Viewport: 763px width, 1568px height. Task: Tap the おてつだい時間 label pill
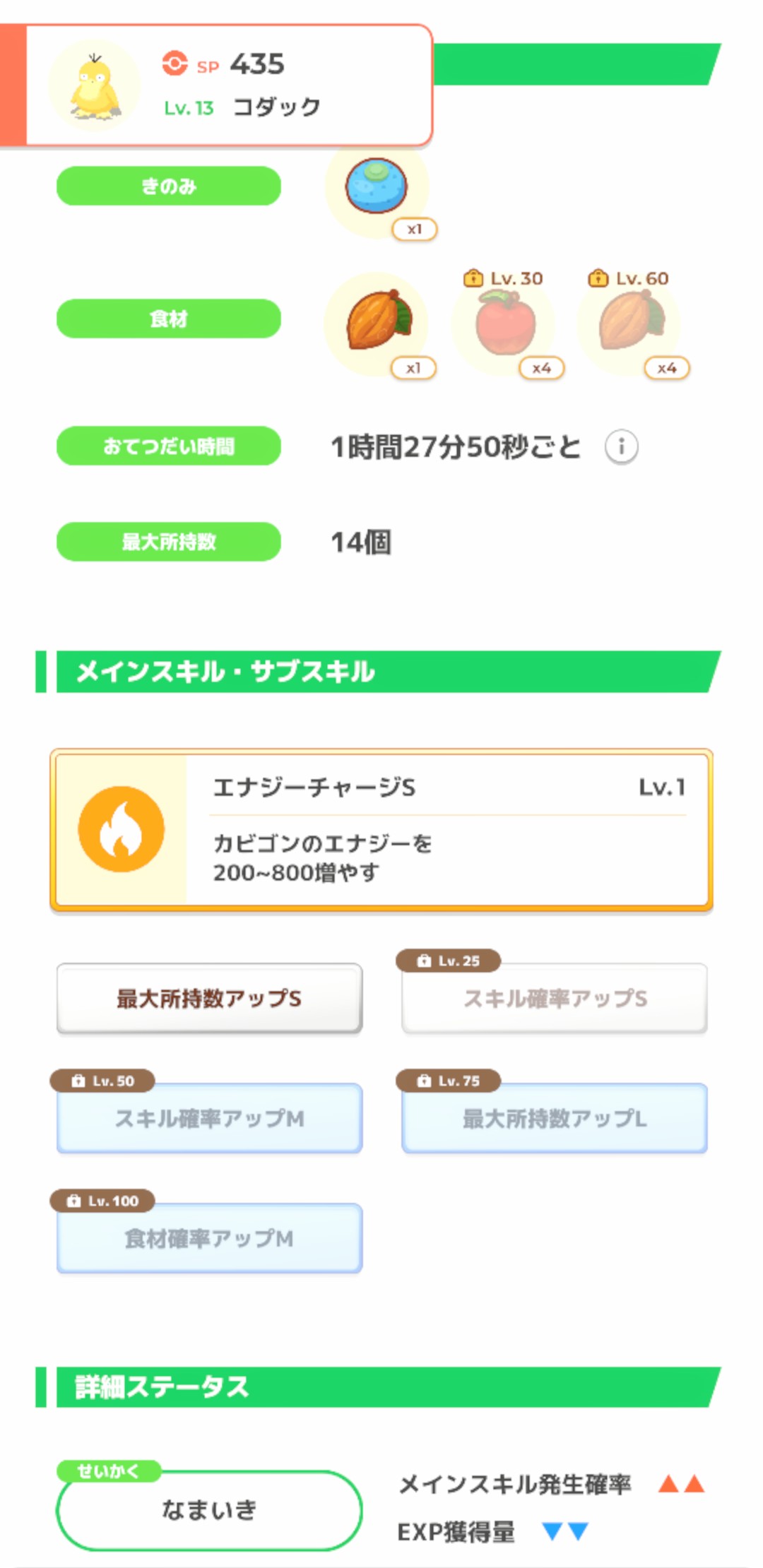coord(169,446)
